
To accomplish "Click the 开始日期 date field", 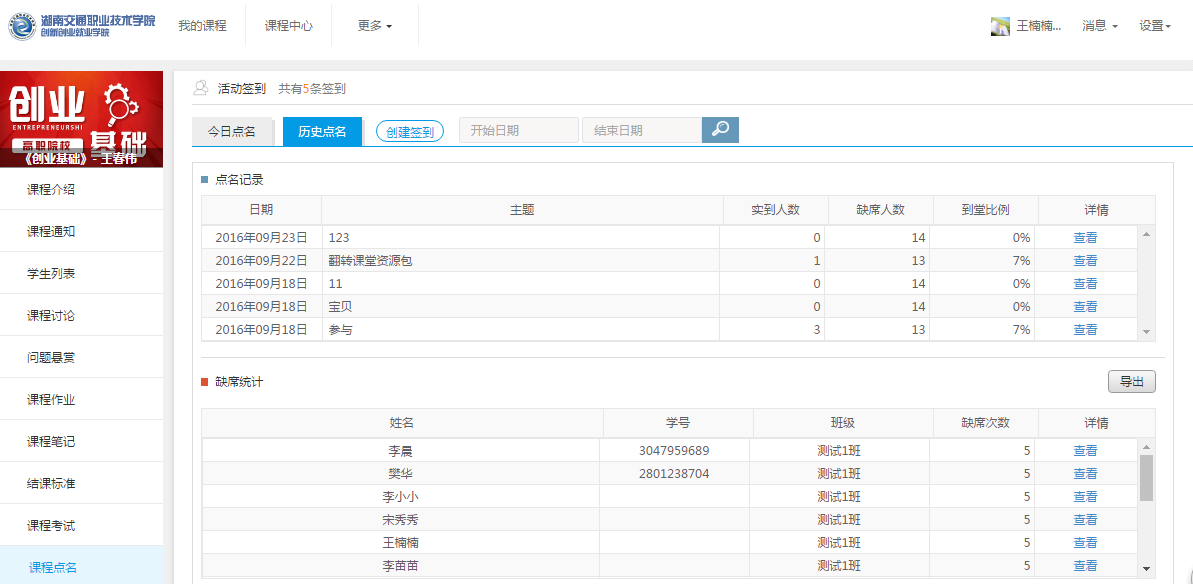I will click(518, 130).
